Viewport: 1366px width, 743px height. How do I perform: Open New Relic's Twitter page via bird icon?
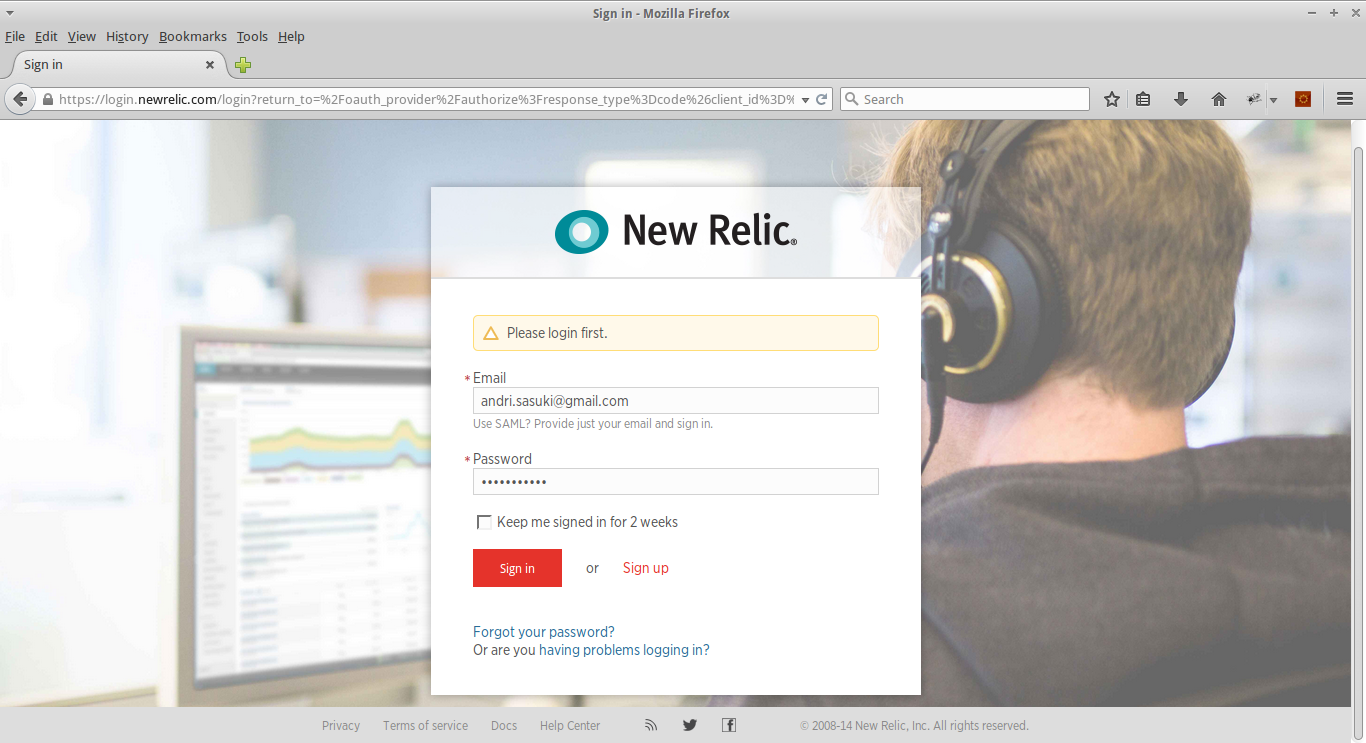click(689, 724)
